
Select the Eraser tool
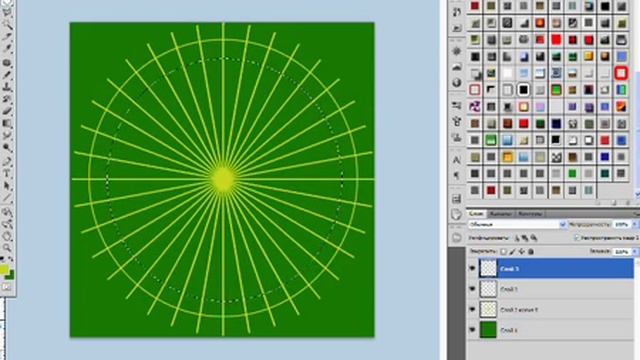pos(7,111)
